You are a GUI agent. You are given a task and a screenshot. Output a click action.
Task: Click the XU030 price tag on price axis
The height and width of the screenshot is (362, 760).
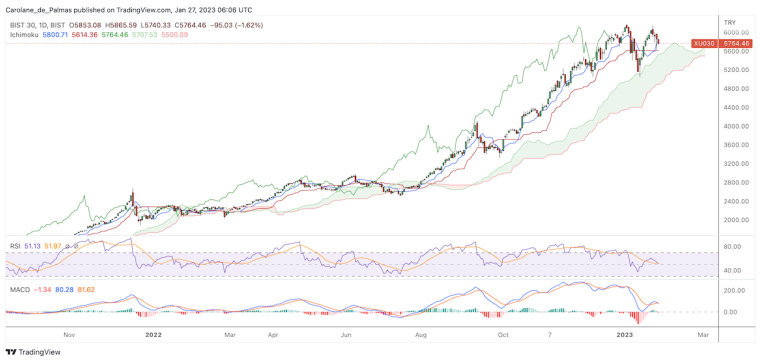pyautogui.click(x=706, y=44)
